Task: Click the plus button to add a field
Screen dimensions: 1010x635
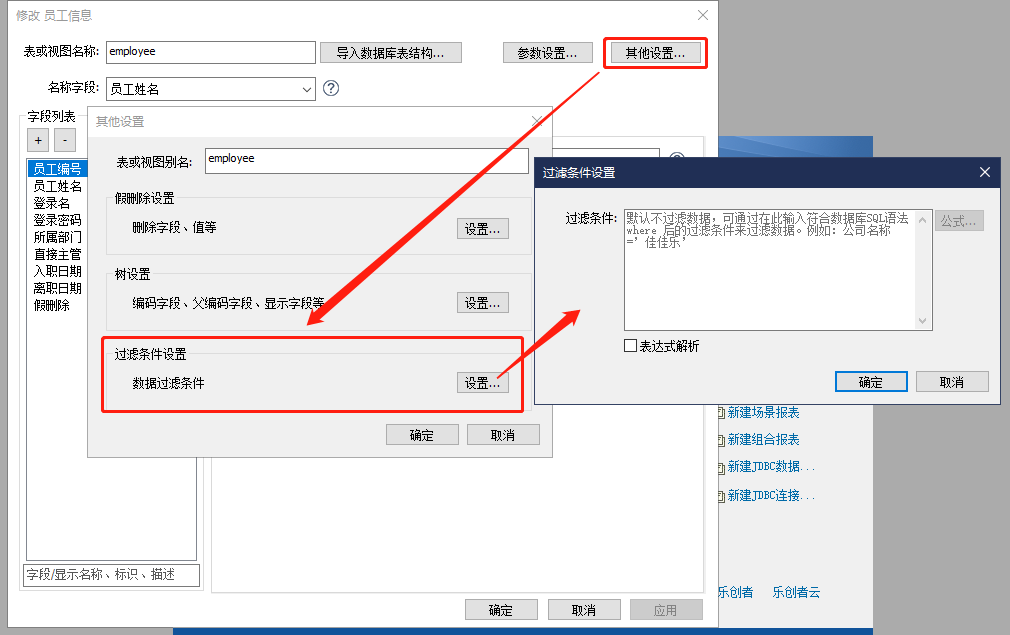Action: point(37,140)
